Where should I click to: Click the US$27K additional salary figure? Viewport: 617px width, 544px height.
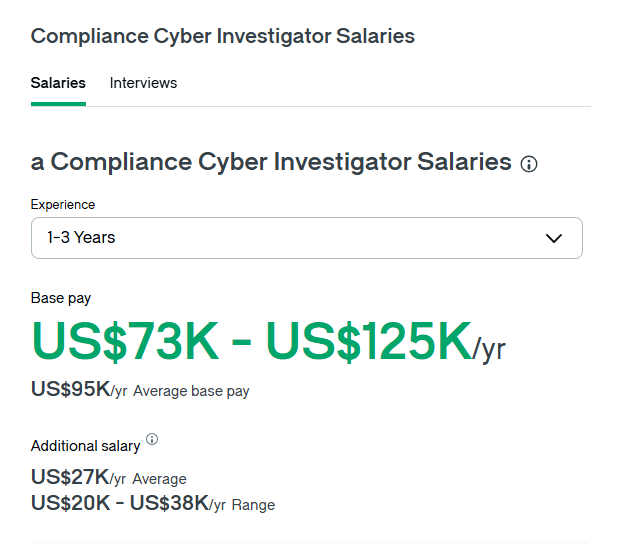70,477
